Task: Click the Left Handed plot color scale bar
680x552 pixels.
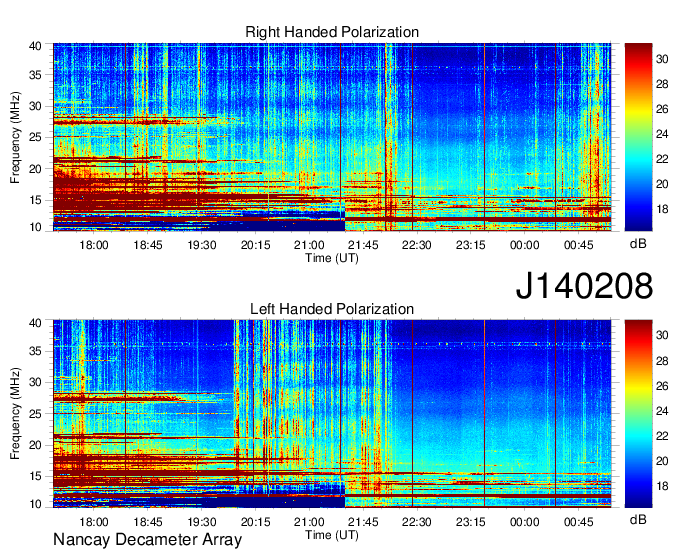Action: point(638,414)
